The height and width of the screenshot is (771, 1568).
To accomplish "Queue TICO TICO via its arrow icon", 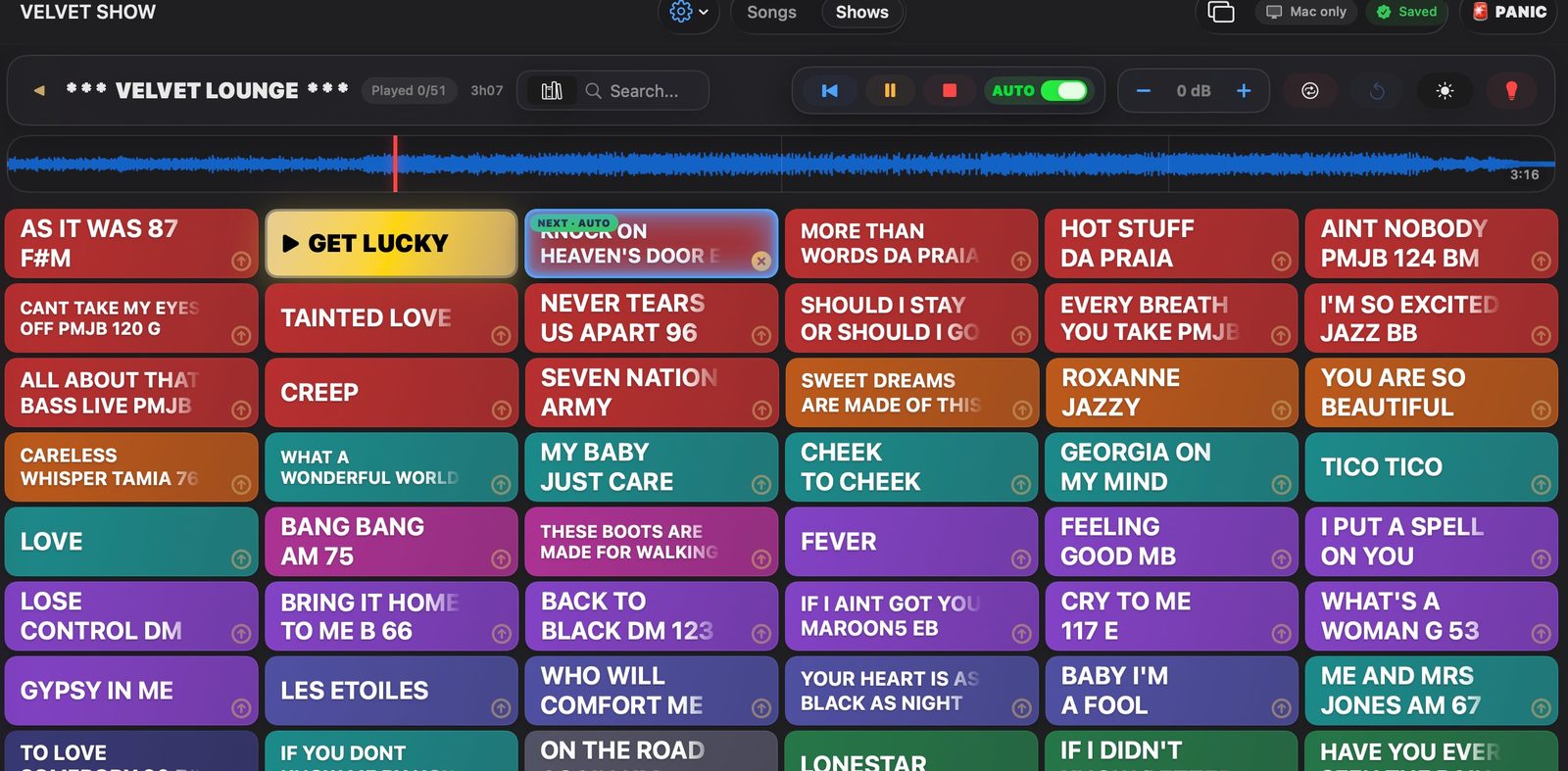I will (1541, 485).
